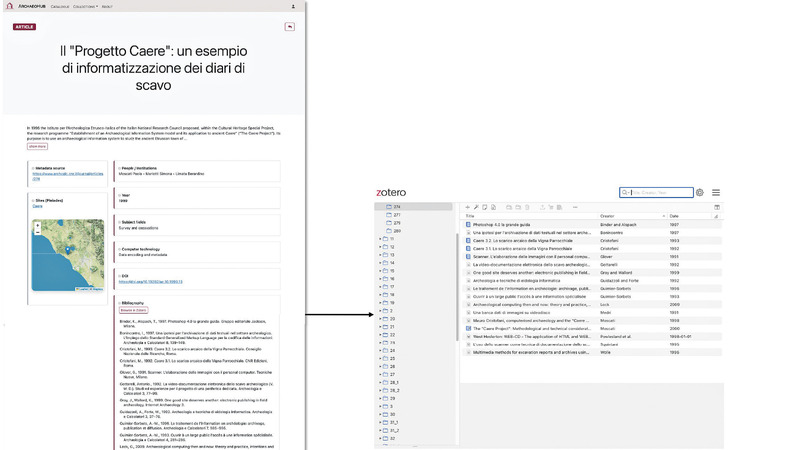Click the more actions dash icon in Zotero toolbar
This screenshot has width=800, height=450.
tap(575, 207)
